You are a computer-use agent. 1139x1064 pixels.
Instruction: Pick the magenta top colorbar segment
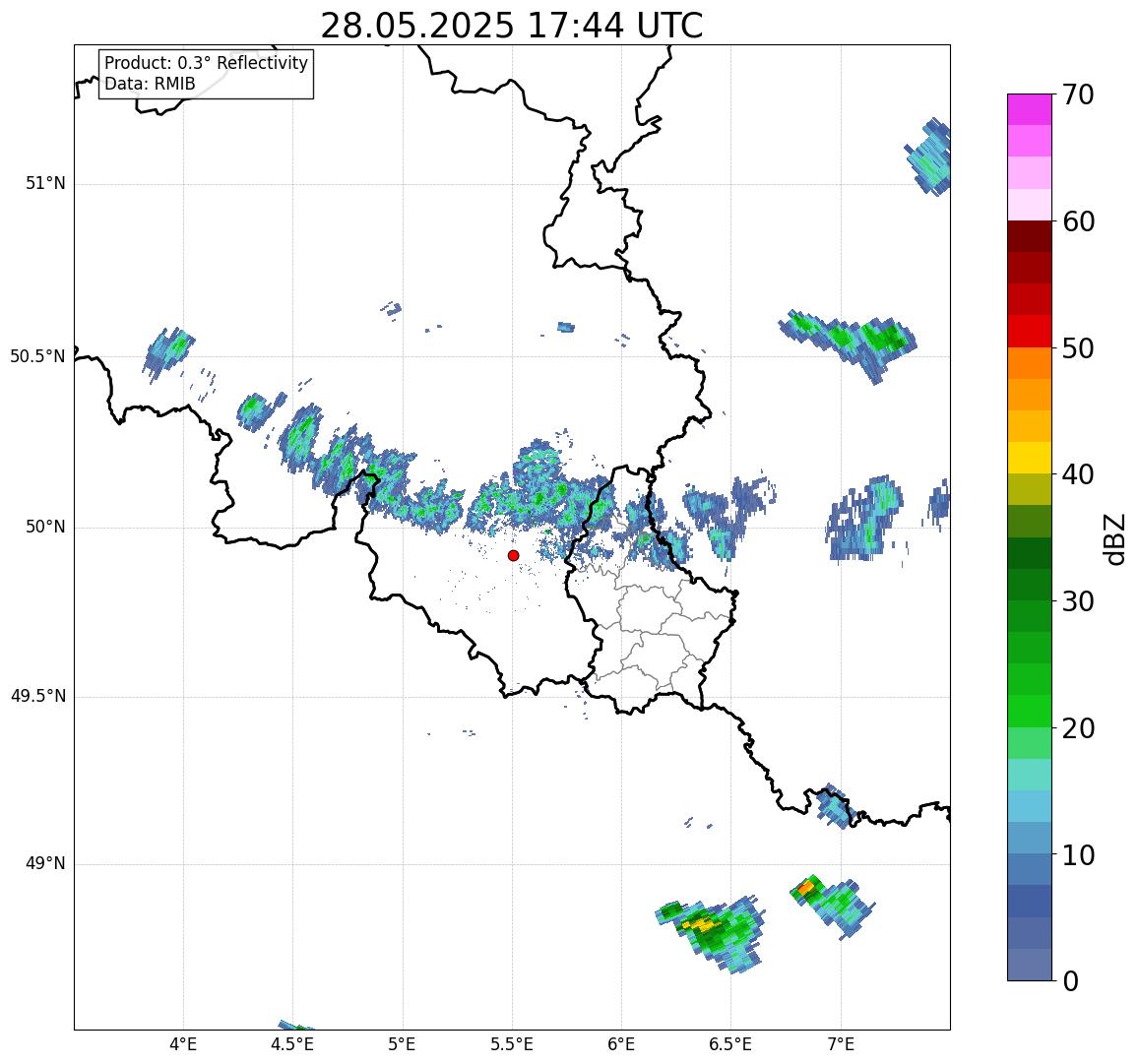(1030, 109)
